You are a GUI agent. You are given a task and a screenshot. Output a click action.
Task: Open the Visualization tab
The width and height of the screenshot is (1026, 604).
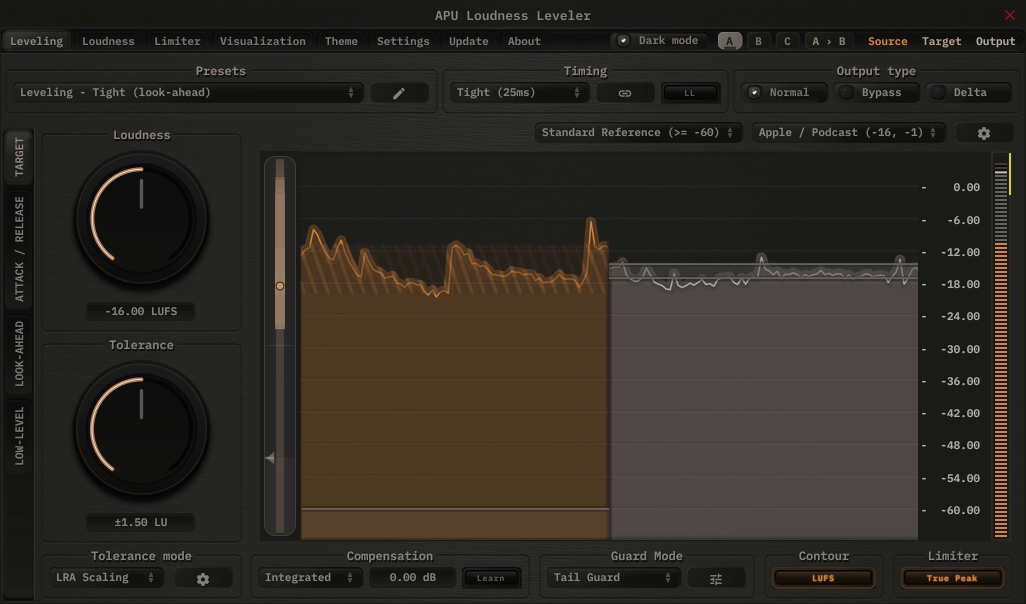click(x=262, y=41)
